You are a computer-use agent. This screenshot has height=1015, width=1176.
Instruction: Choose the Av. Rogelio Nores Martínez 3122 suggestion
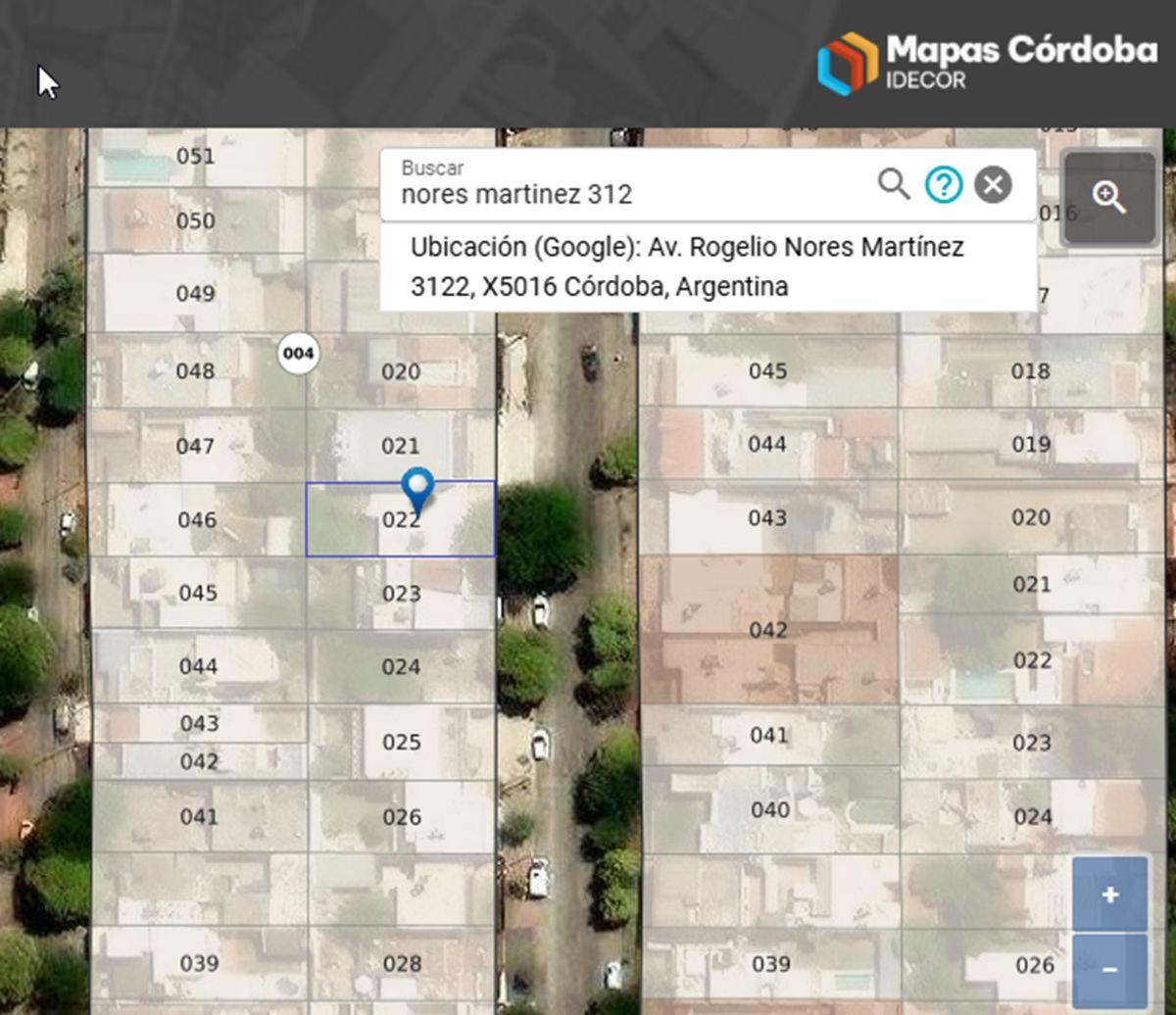(708, 266)
